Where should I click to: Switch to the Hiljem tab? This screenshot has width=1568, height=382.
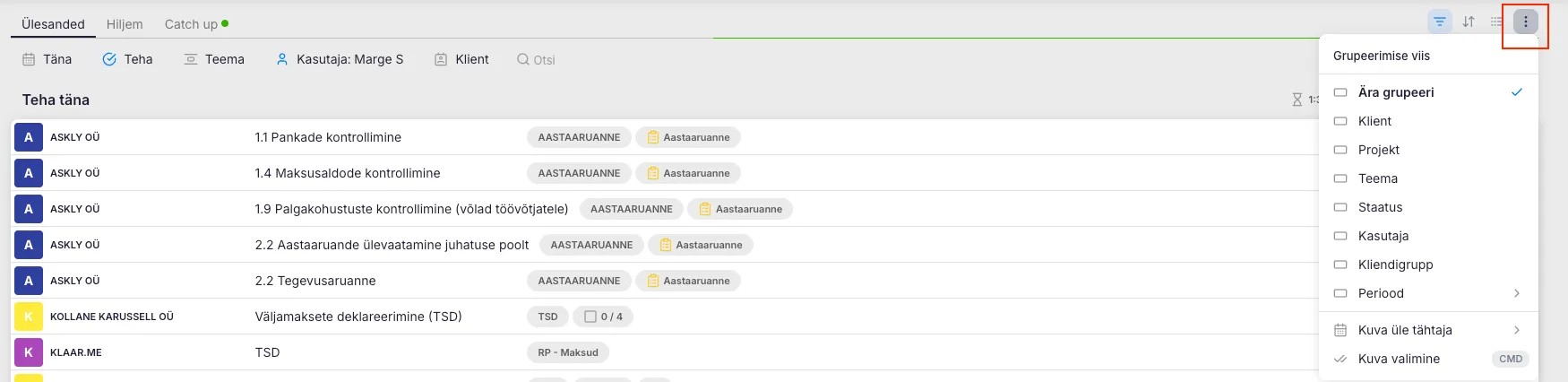pos(125,24)
